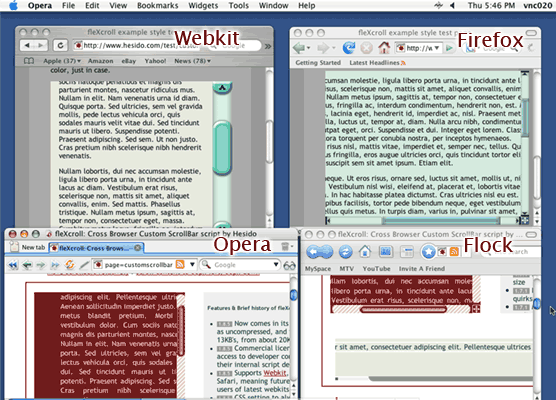Click Firefox back history dropdown arrow
Screen dimensions: 556x400
[309, 48]
